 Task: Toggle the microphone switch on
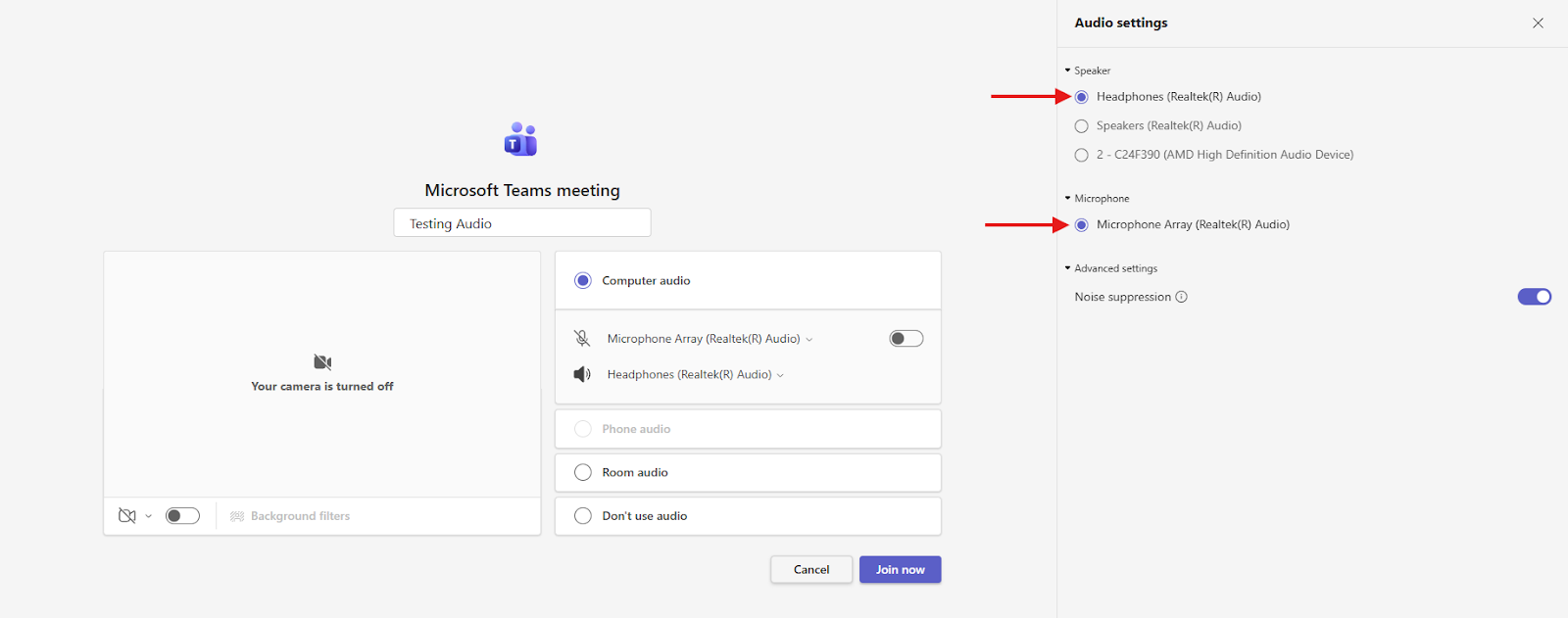pyautogui.click(x=906, y=339)
